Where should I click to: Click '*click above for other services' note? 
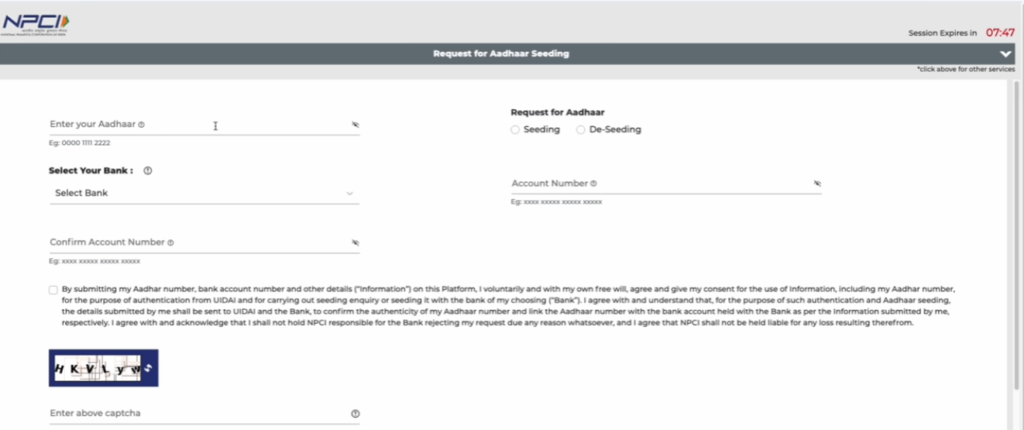(x=965, y=69)
